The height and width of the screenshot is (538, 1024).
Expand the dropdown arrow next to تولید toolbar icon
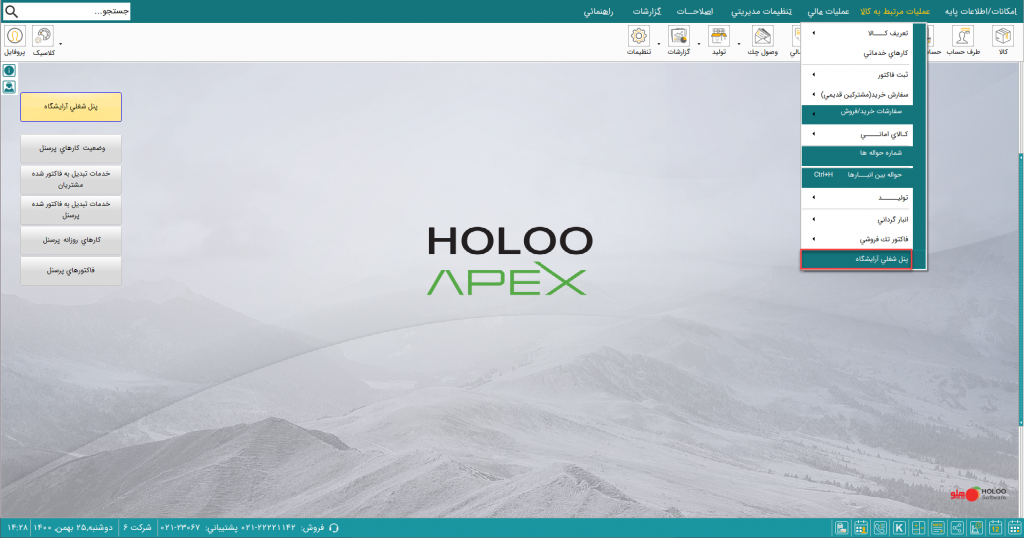739,44
